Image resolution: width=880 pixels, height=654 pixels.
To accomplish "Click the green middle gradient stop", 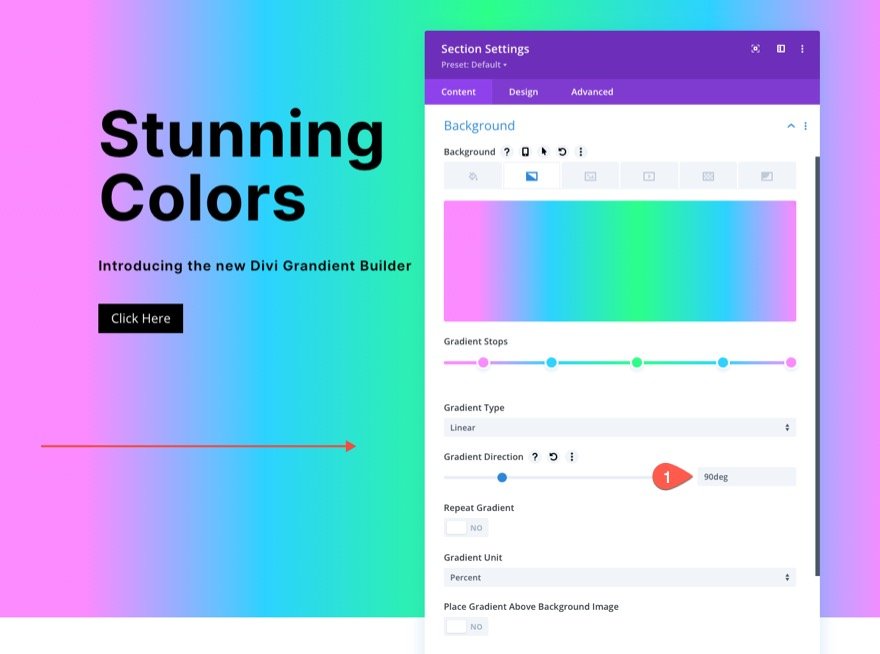I will [637, 363].
